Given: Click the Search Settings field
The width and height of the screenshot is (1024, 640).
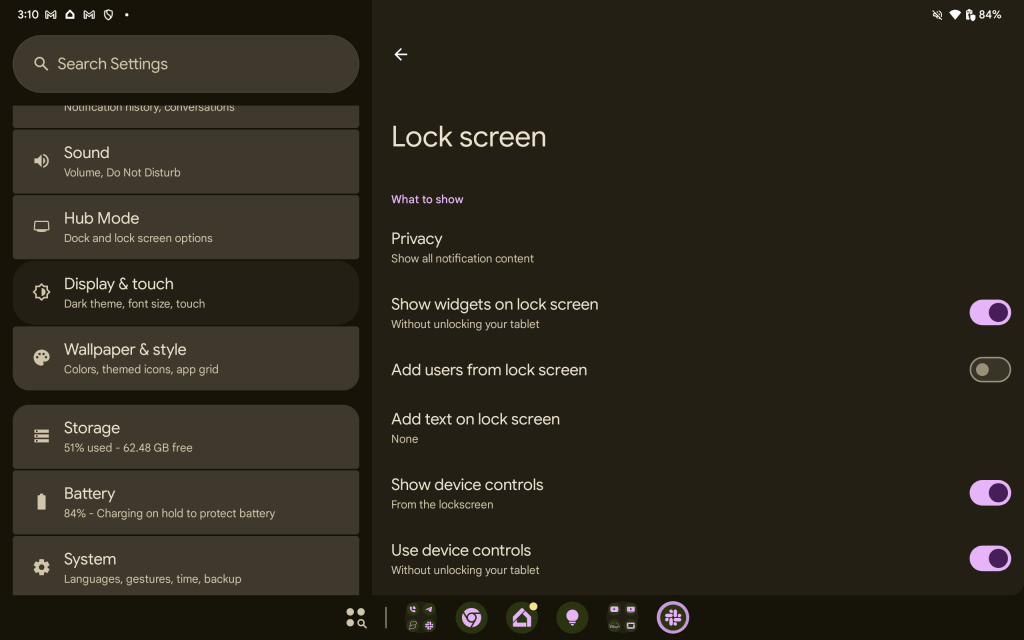Looking at the screenshot, I should point(185,64).
